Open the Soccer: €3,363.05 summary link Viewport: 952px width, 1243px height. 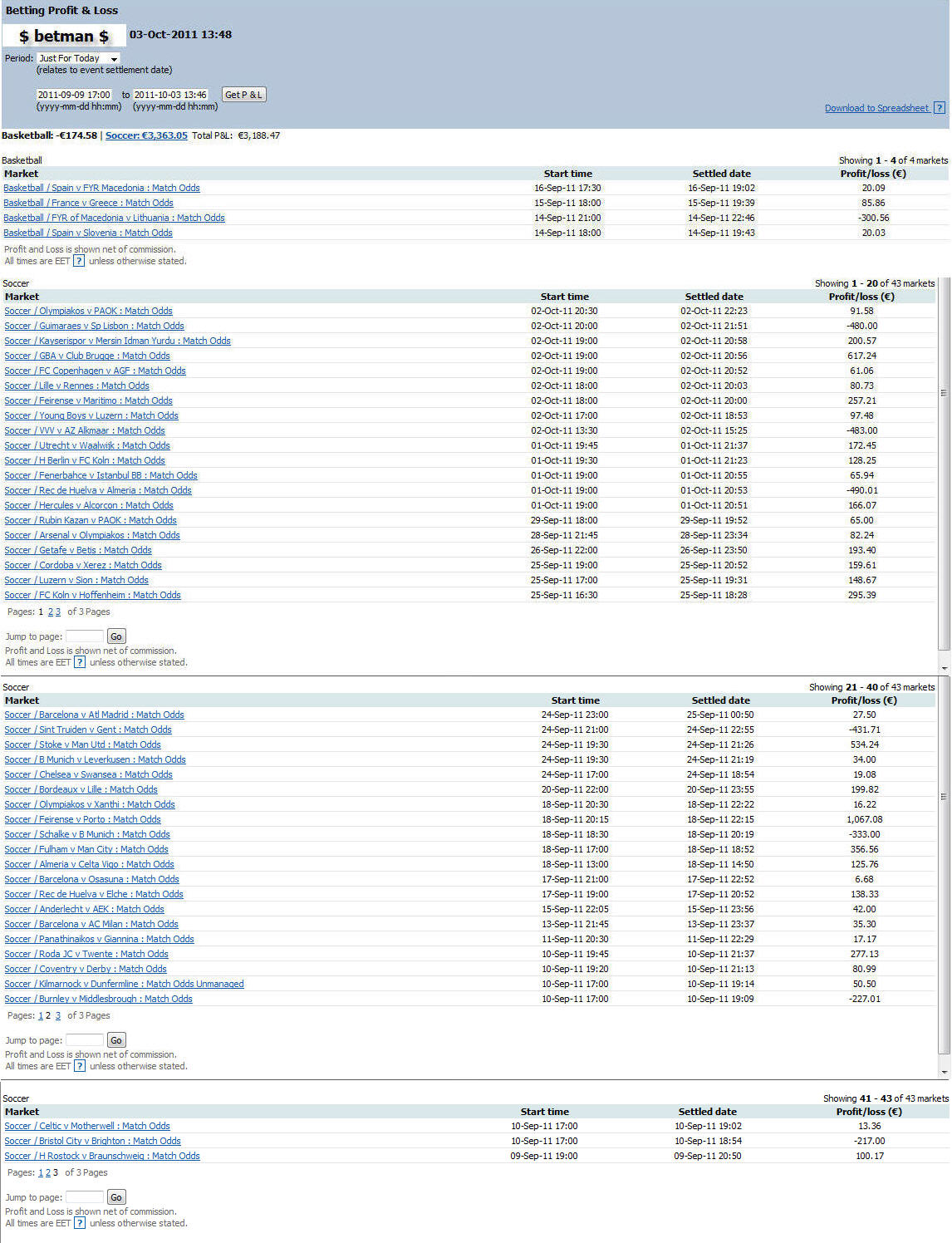[x=146, y=135]
